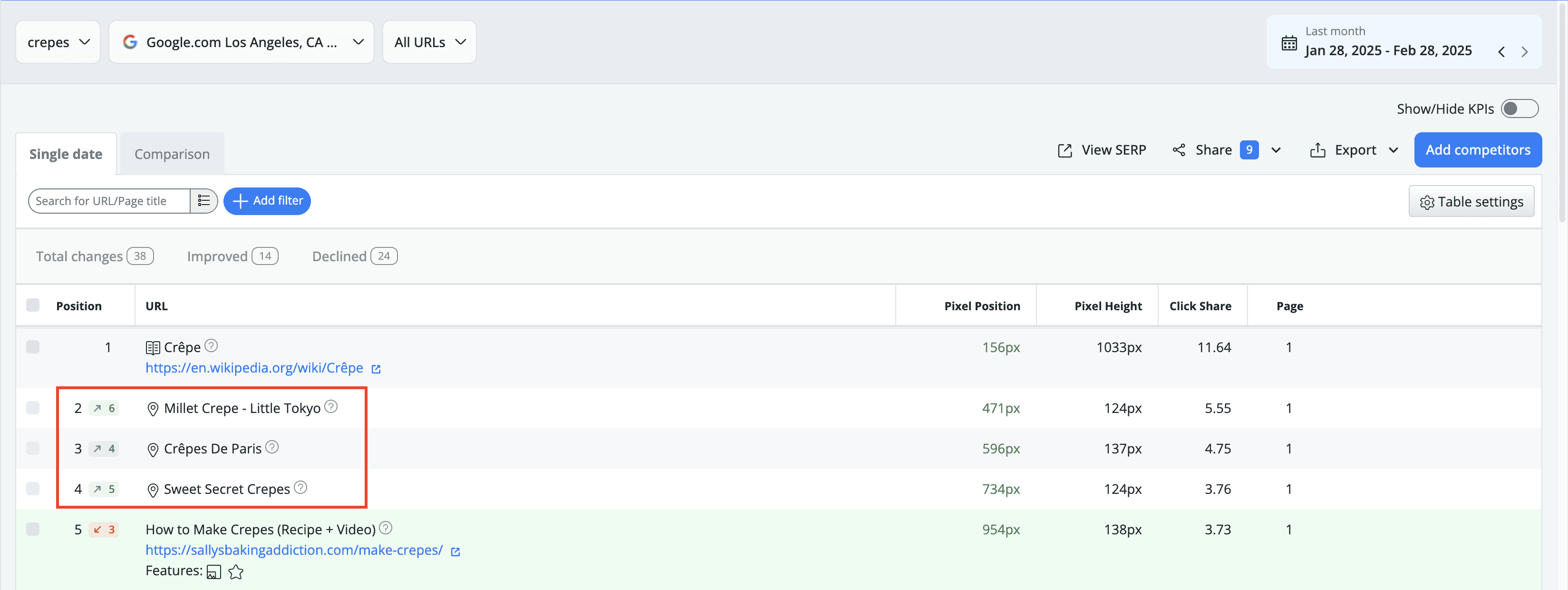Open the en.wikipedia.org Crêpe URL link
Viewport: 1568px width, 590px height.
(x=254, y=368)
